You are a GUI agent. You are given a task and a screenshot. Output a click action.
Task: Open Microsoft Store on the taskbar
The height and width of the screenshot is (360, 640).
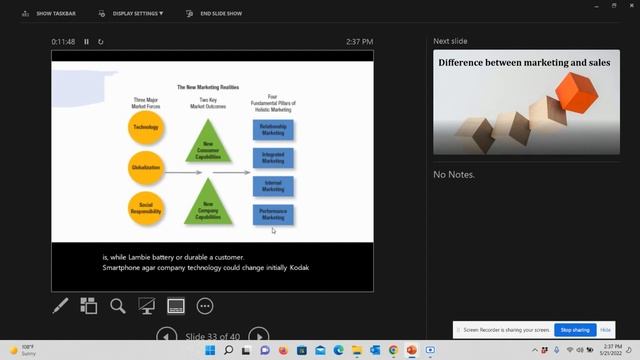pos(302,350)
